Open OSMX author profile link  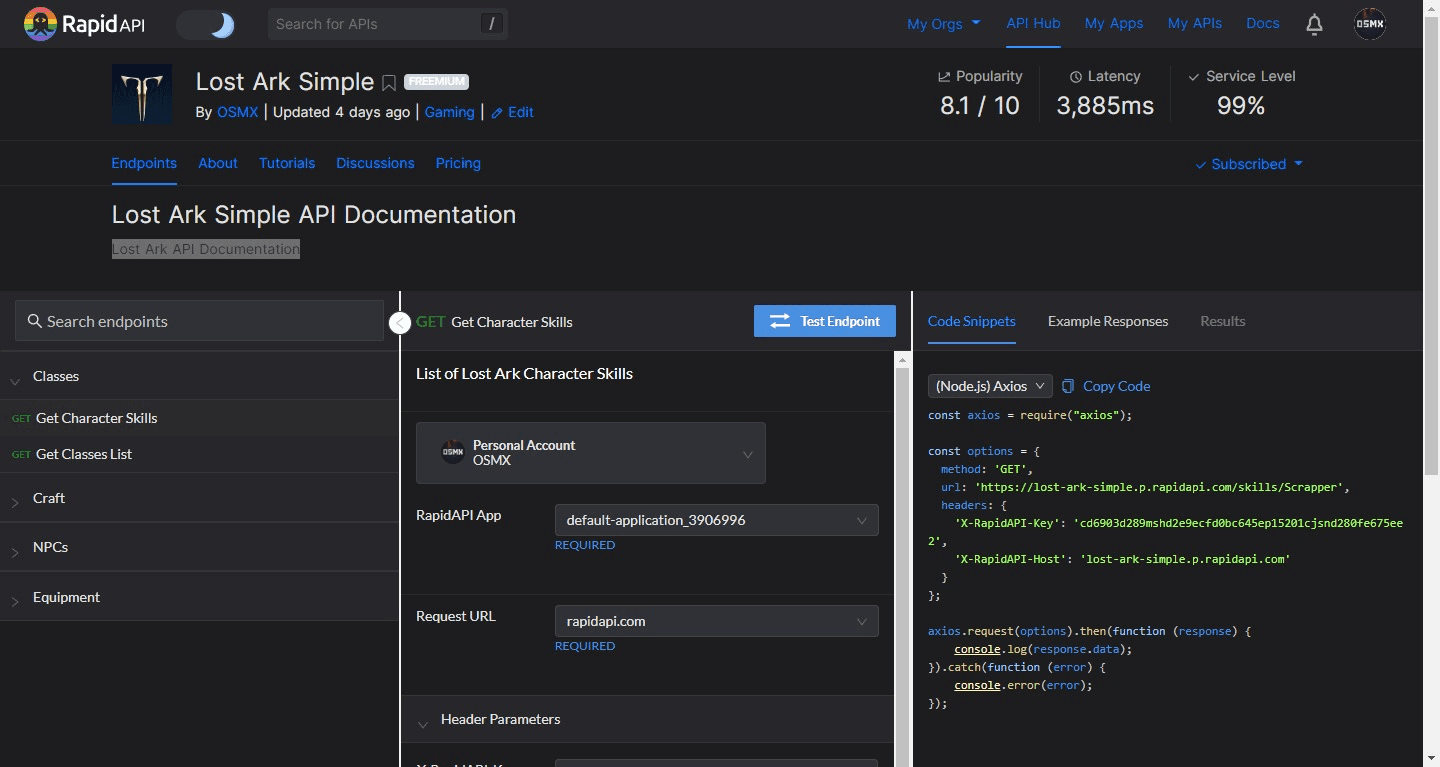coord(238,112)
